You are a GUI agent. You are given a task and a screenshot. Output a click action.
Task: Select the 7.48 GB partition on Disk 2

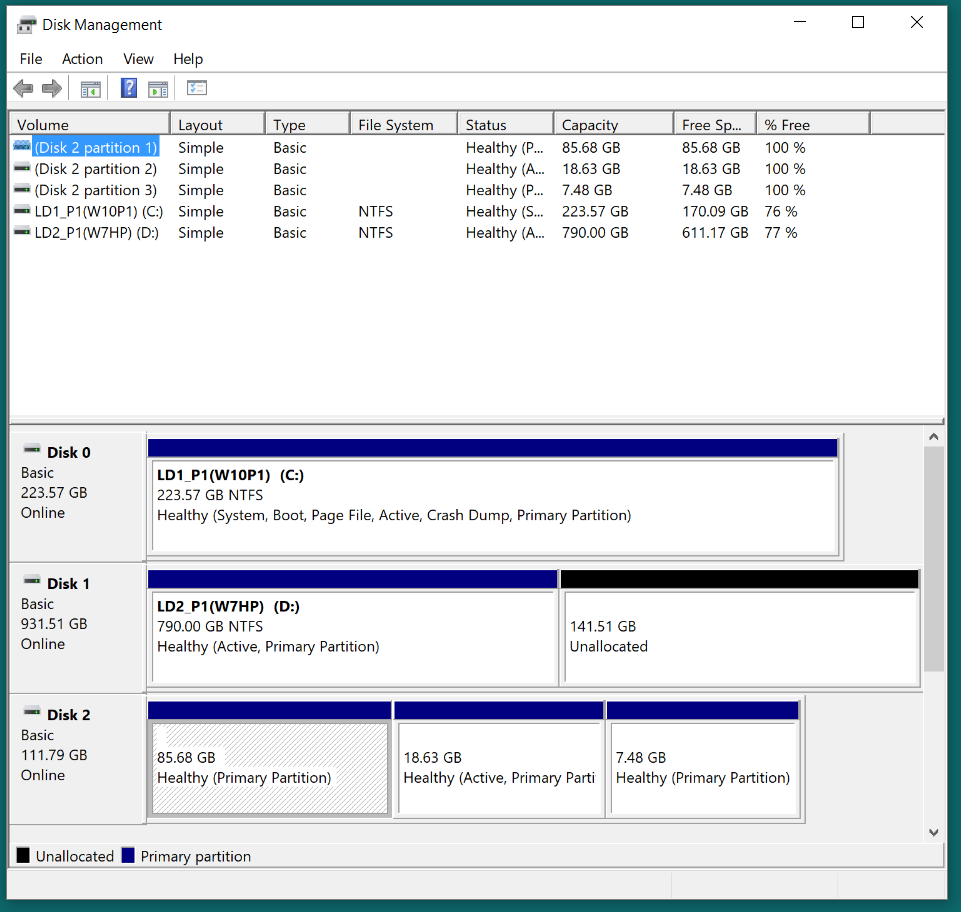click(x=702, y=767)
